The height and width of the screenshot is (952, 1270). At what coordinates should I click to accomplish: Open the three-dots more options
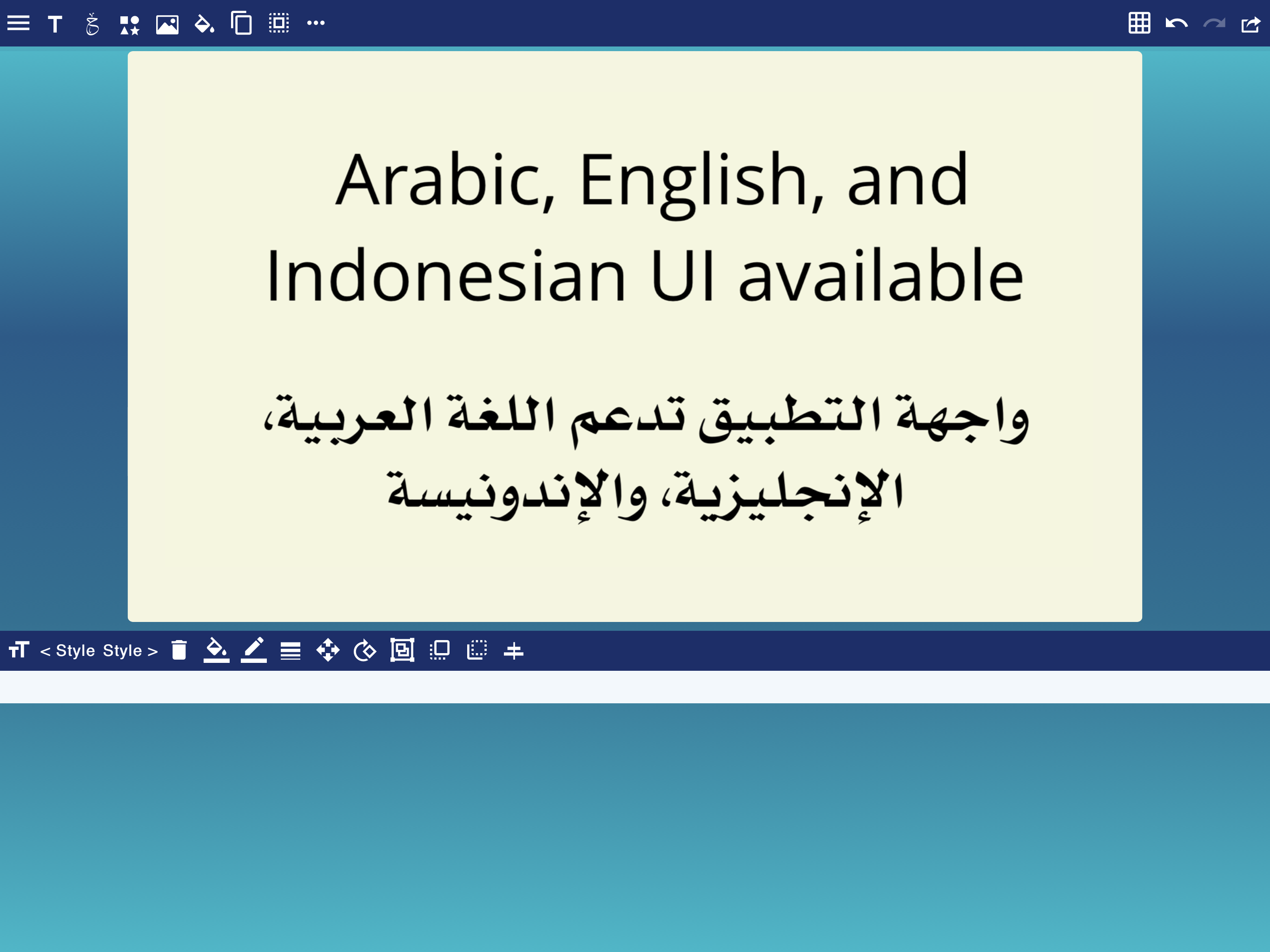pyautogui.click(x=316, y=24)
